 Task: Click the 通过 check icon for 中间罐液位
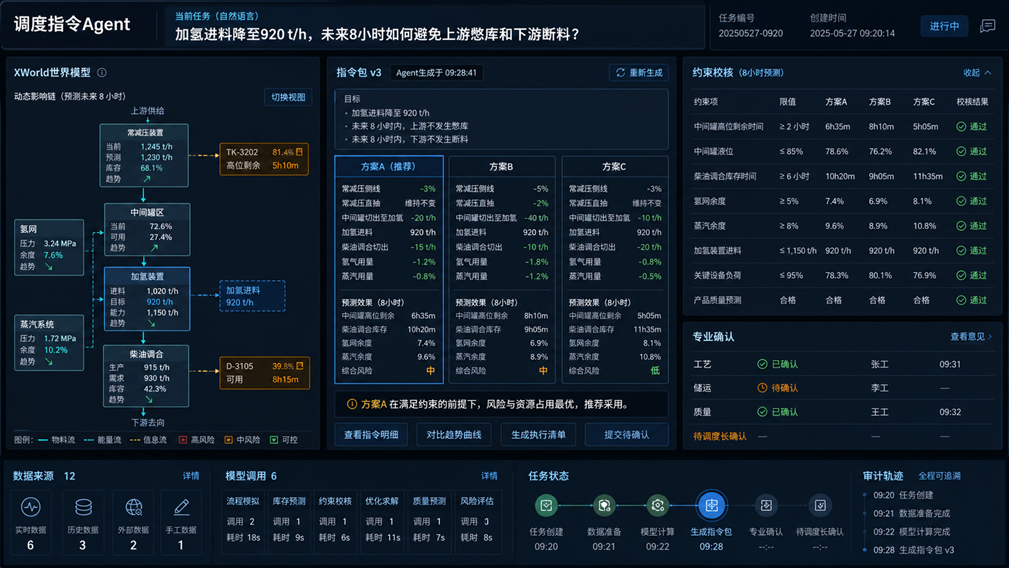961,151
